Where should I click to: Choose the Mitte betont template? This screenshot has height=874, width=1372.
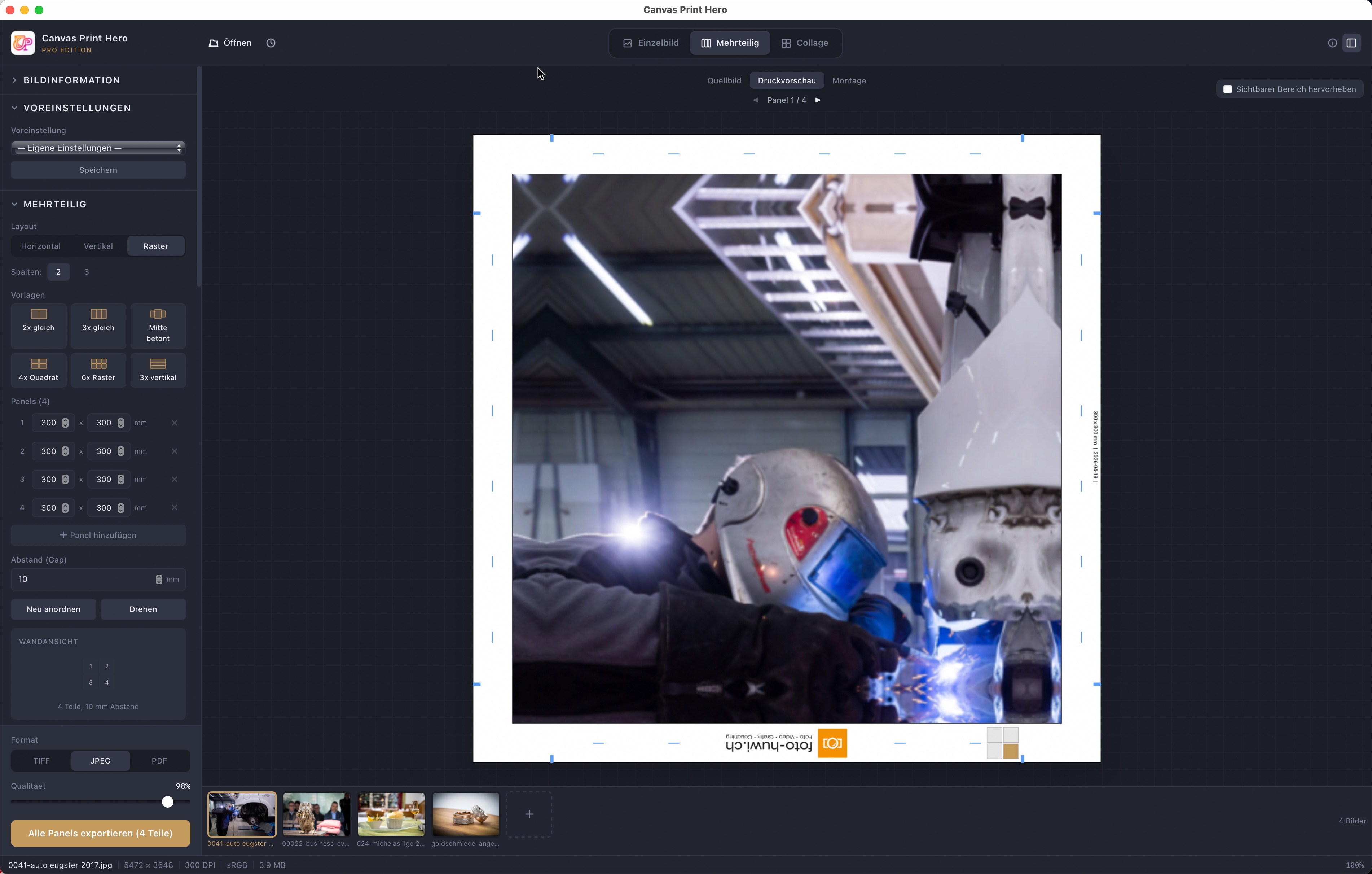click(158, 325)
